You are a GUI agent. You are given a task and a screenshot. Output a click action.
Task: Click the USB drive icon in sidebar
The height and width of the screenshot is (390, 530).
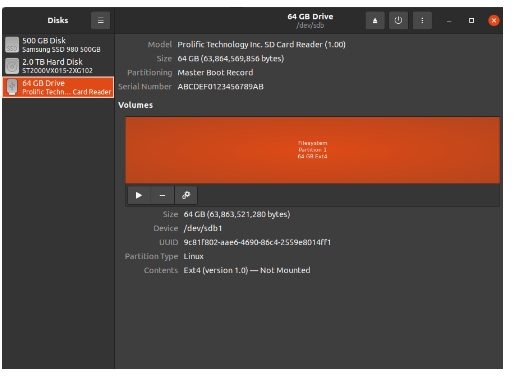(x=12, y=87)
